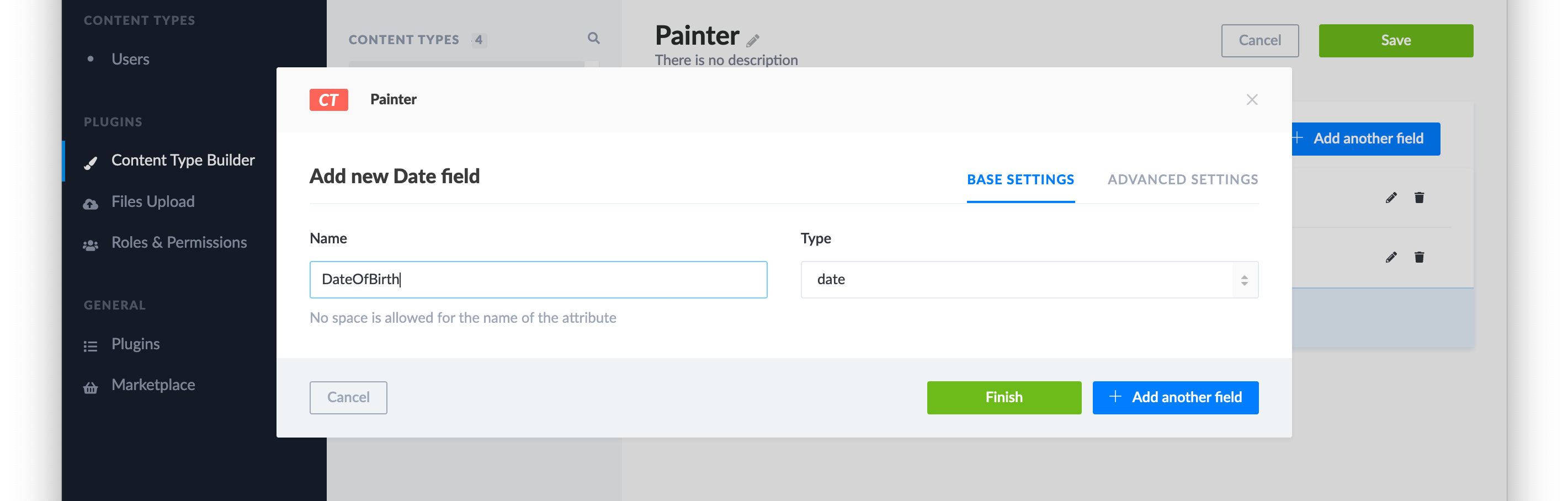This screenshot has width=1568, height=501.
Task: Go to Roles & Permissions
Action: click(x=179, y=243)
